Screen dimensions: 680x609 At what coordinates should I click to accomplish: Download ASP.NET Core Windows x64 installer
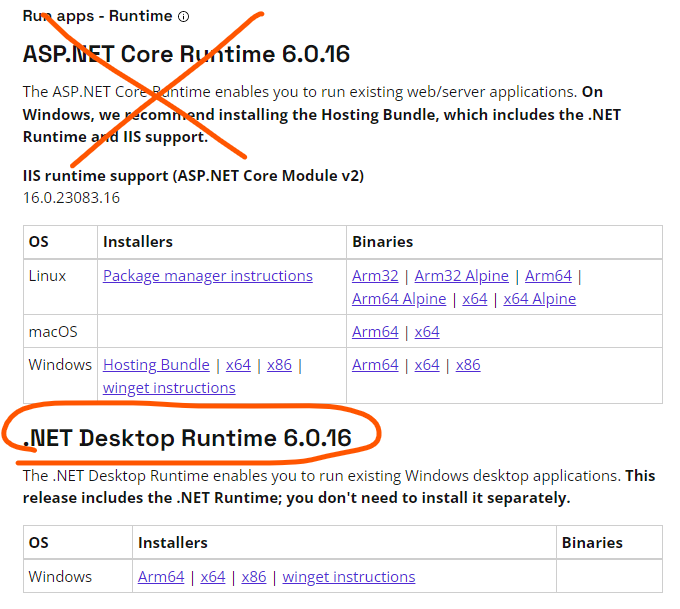coord(238,365)
